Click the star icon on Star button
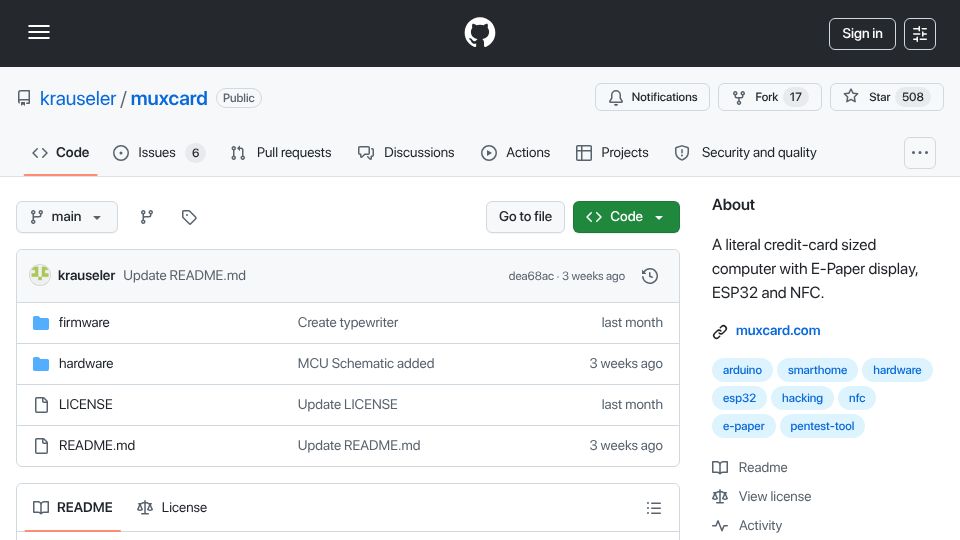The width and height of the screenshot is (960, 540). [850, 96]
